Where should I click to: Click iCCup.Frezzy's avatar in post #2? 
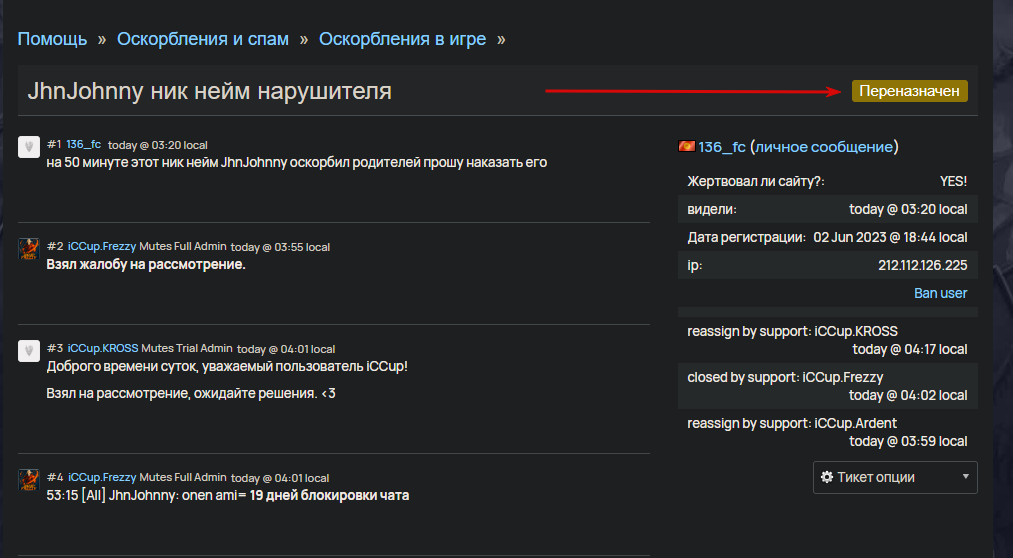point(28,249)
